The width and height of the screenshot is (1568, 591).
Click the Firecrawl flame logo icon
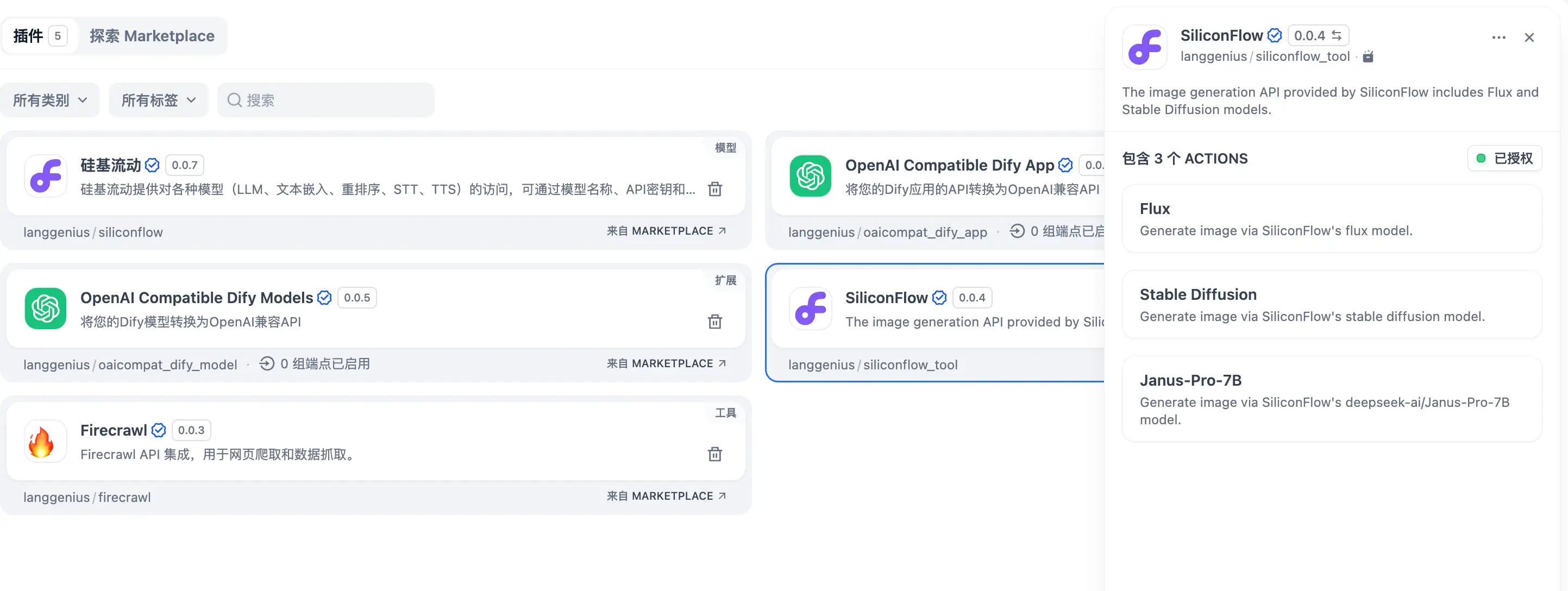coord(46,441)
